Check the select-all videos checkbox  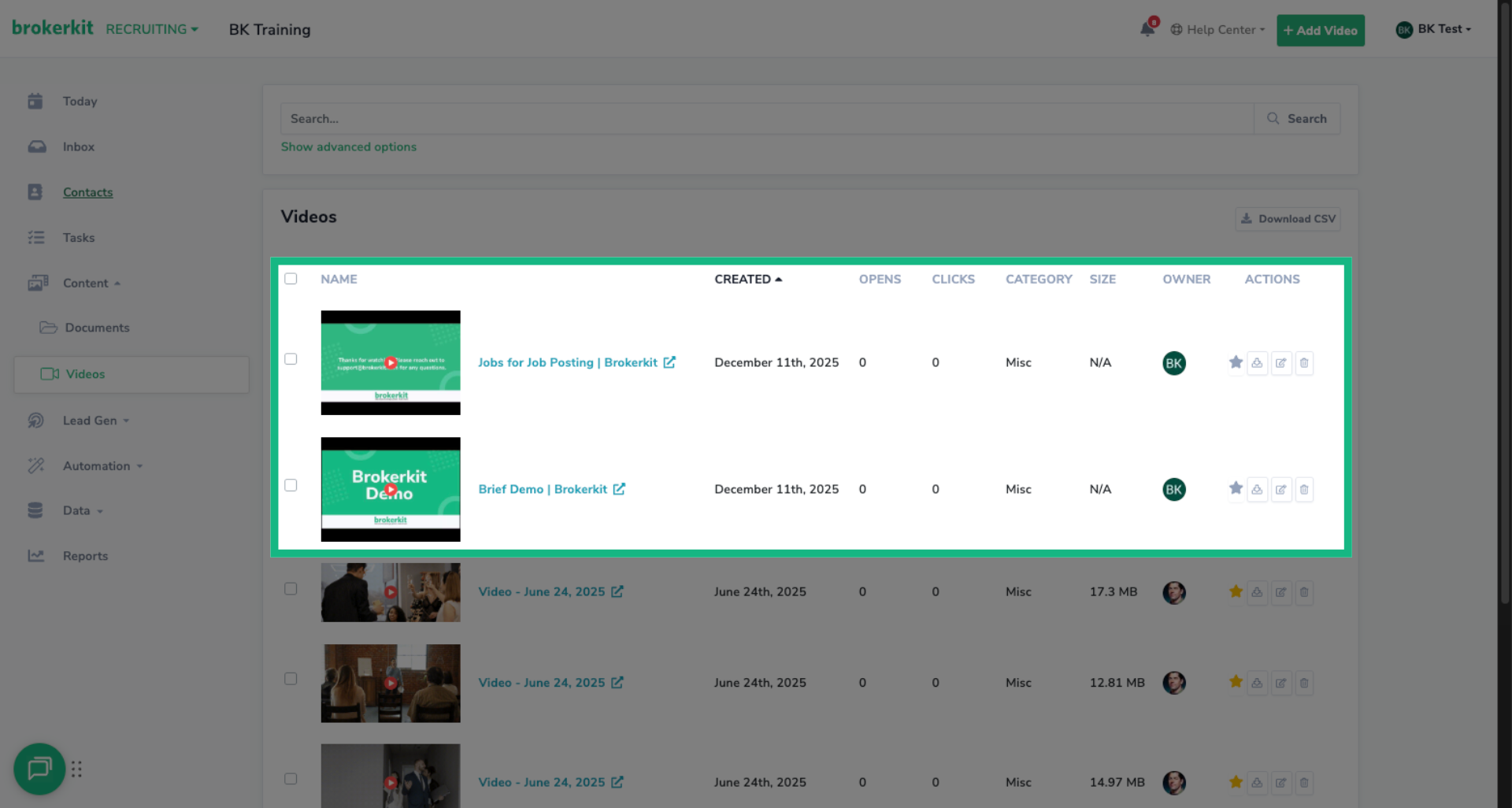291,279
